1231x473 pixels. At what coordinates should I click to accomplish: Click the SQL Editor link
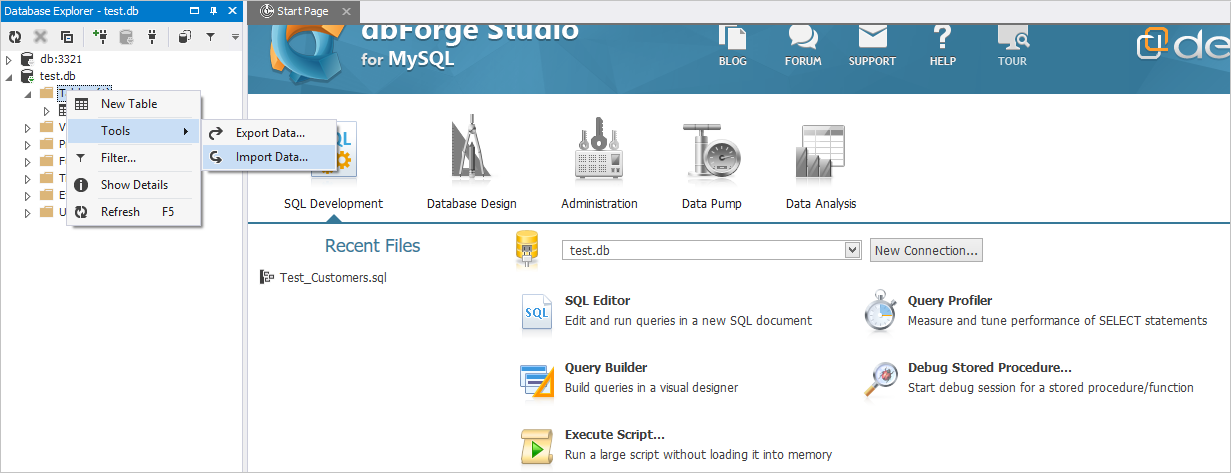pyautogui.click(x=597, y=300)
